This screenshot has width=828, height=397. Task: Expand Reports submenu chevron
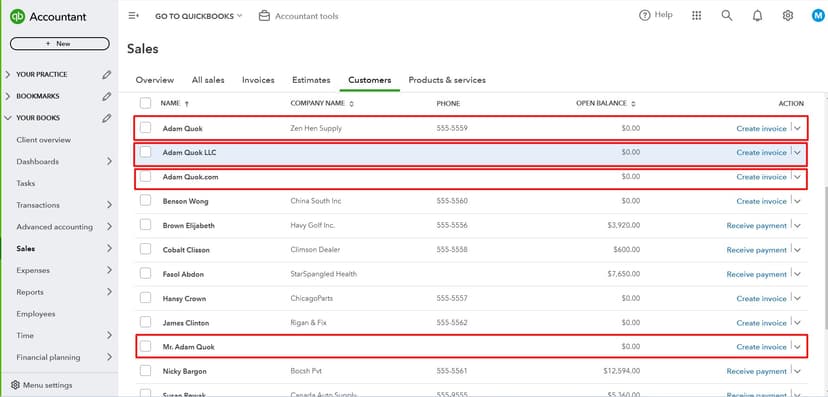(109, 291)
